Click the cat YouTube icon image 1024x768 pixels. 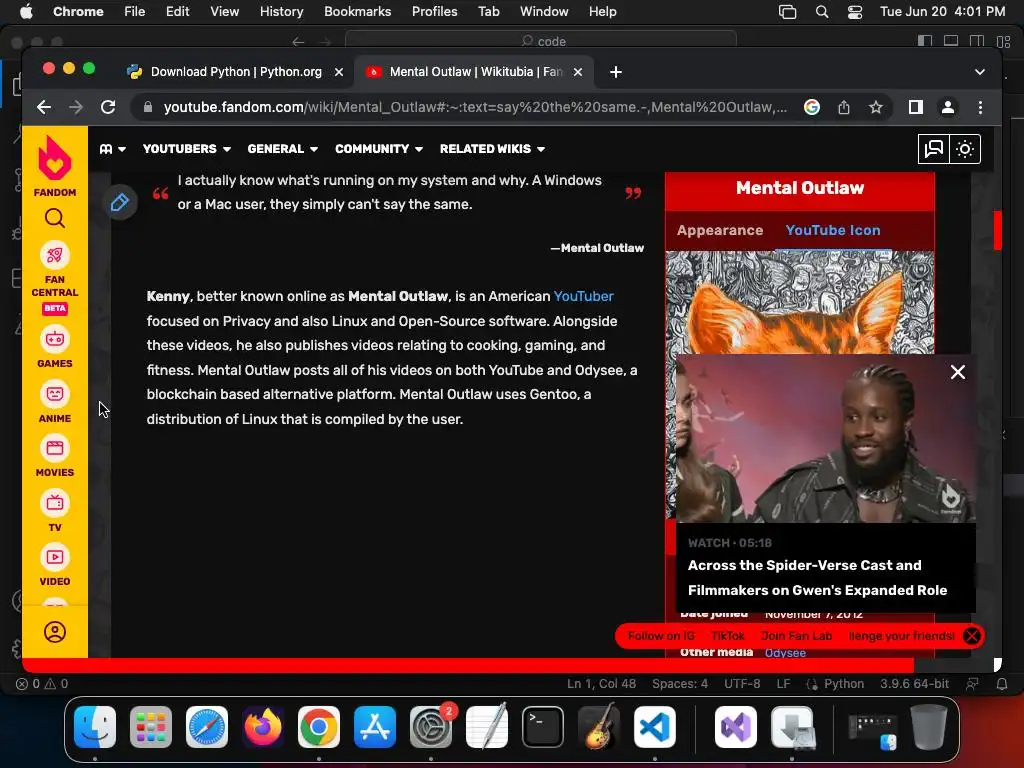800,302
